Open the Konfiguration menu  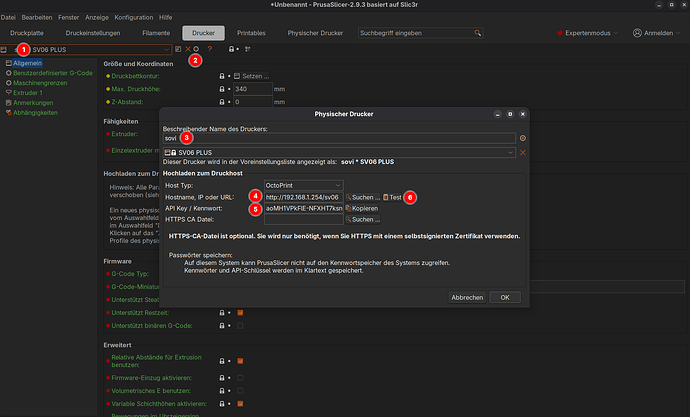(x=133, y=18)
